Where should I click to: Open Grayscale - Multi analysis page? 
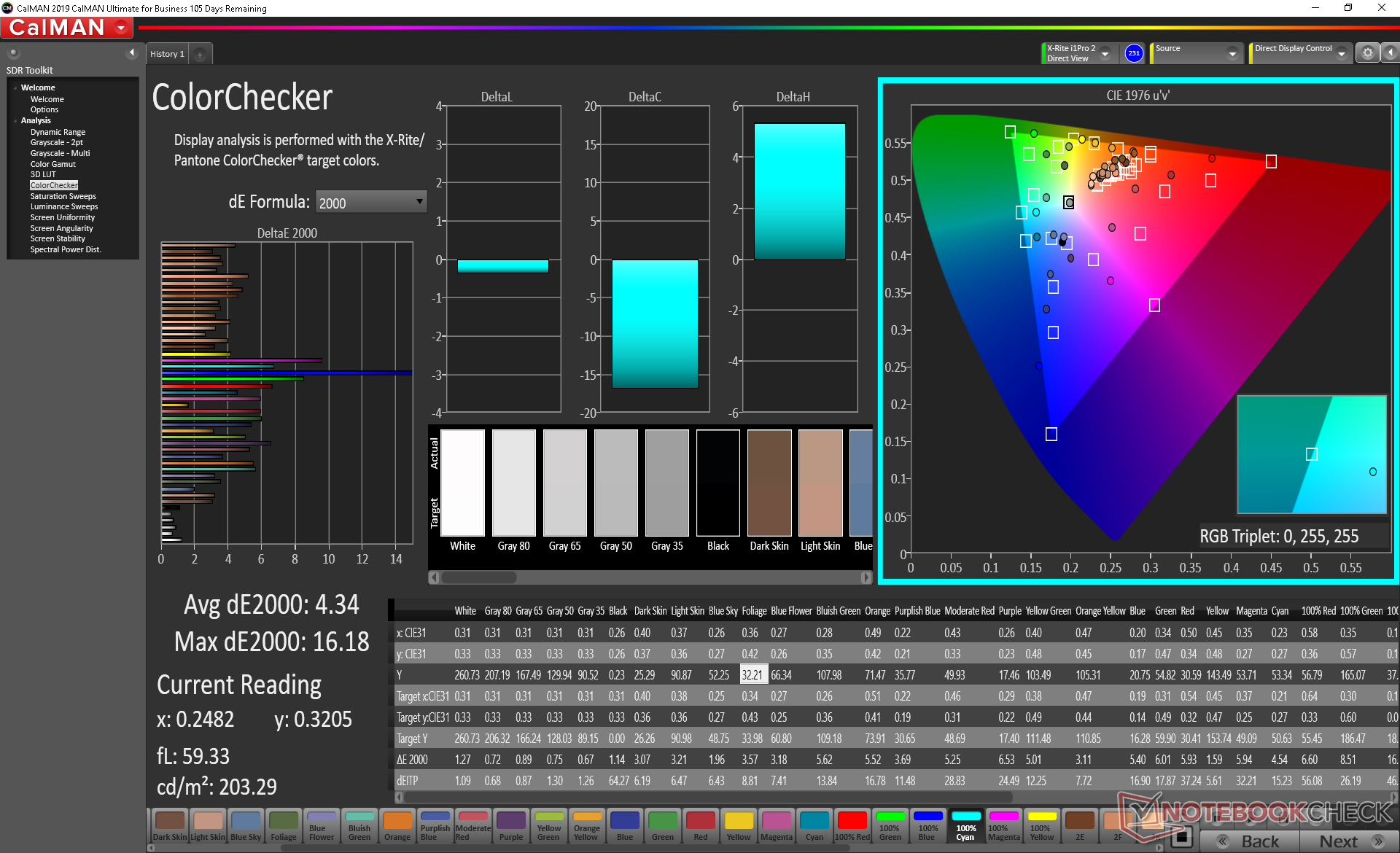point(60,153)
